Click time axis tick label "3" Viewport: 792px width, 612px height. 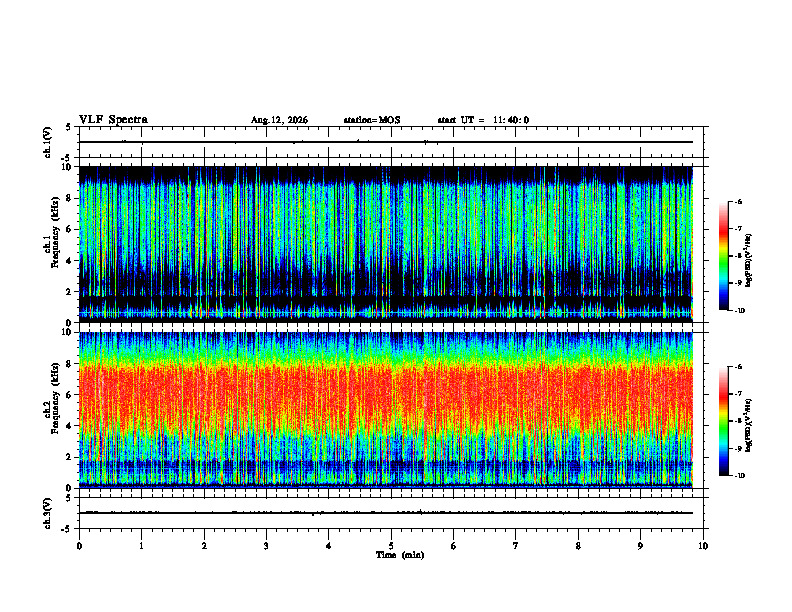266,546
